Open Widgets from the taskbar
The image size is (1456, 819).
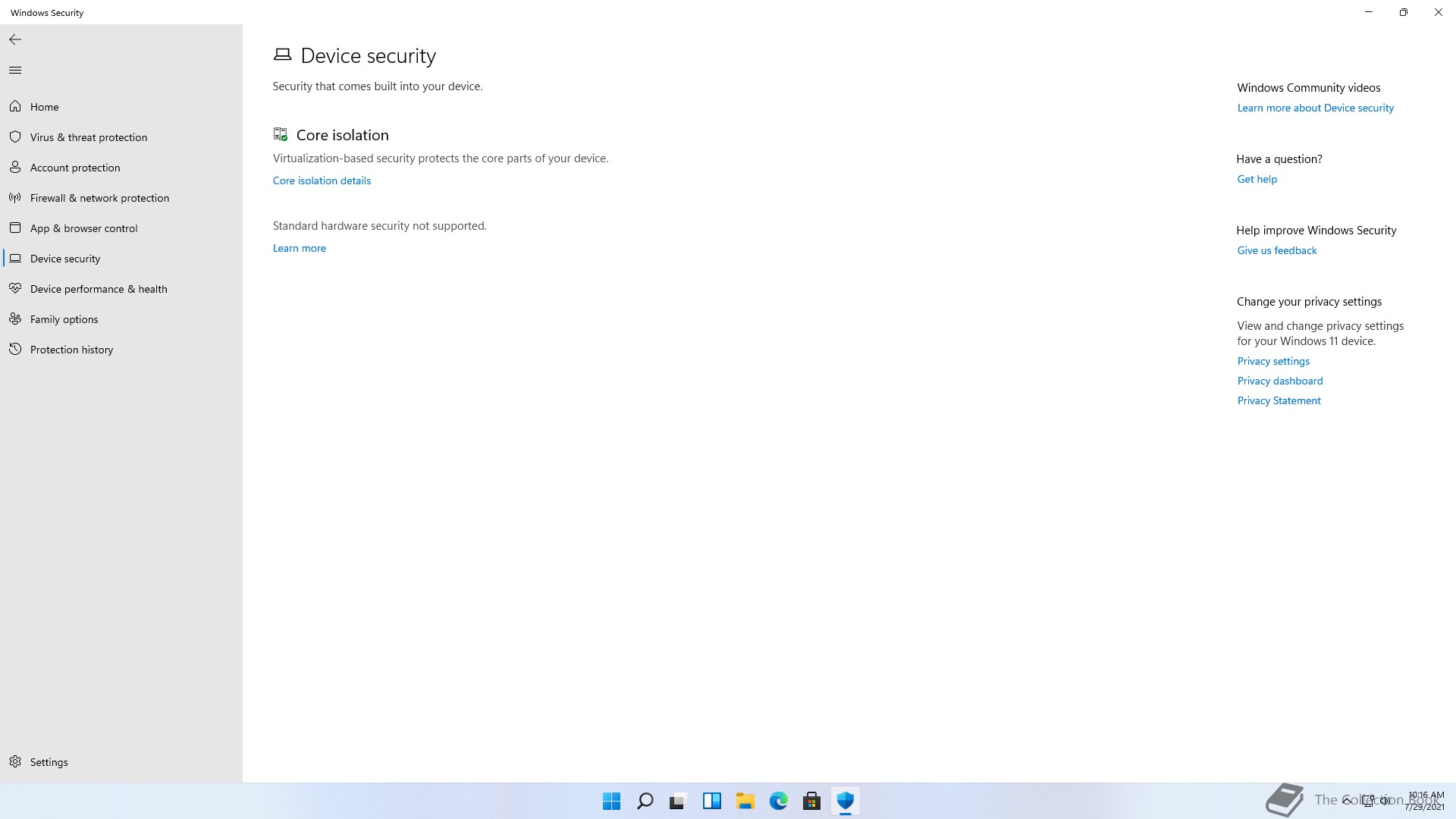(712, 801)
